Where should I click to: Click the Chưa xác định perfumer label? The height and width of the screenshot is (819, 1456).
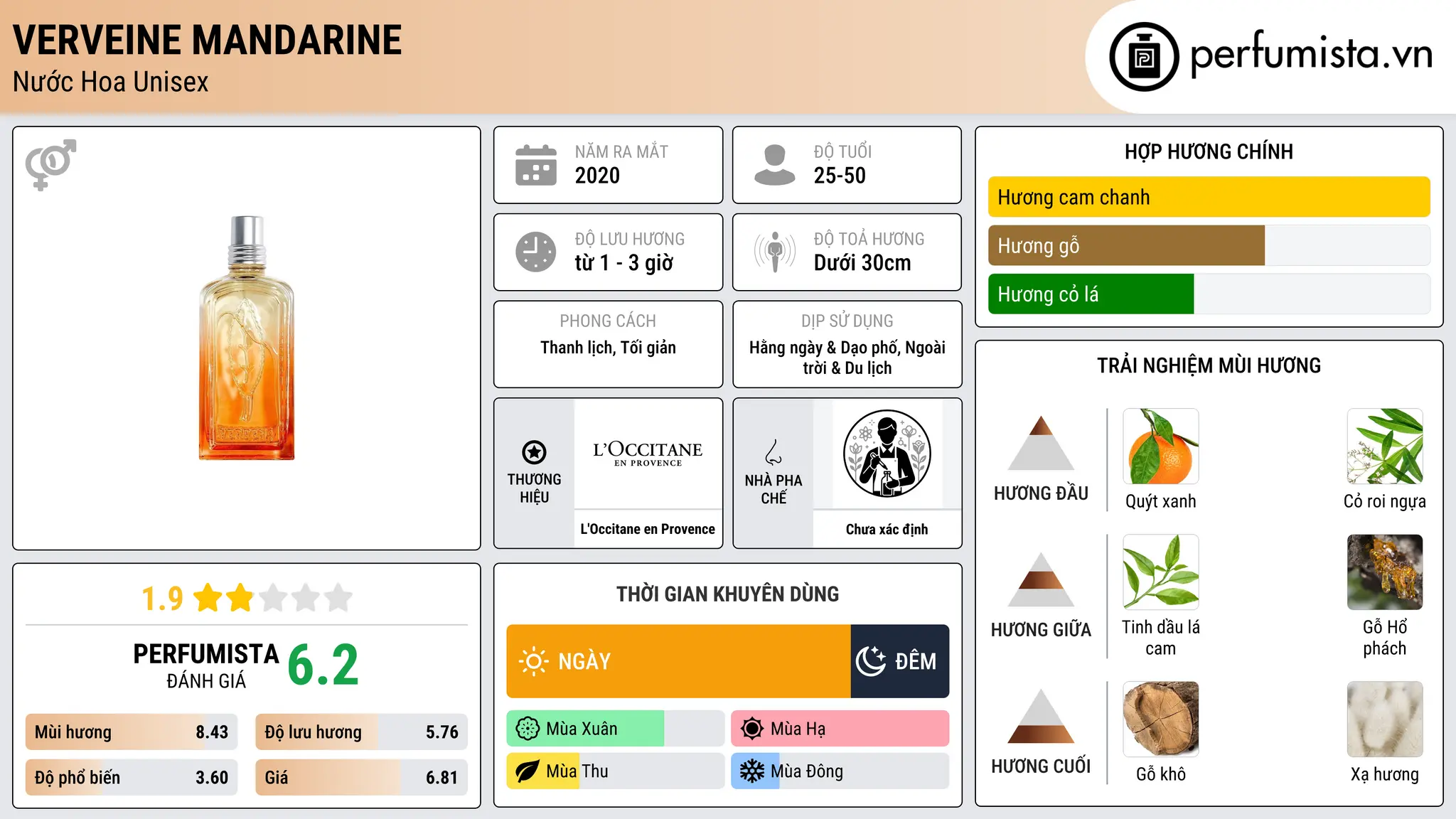887,529
